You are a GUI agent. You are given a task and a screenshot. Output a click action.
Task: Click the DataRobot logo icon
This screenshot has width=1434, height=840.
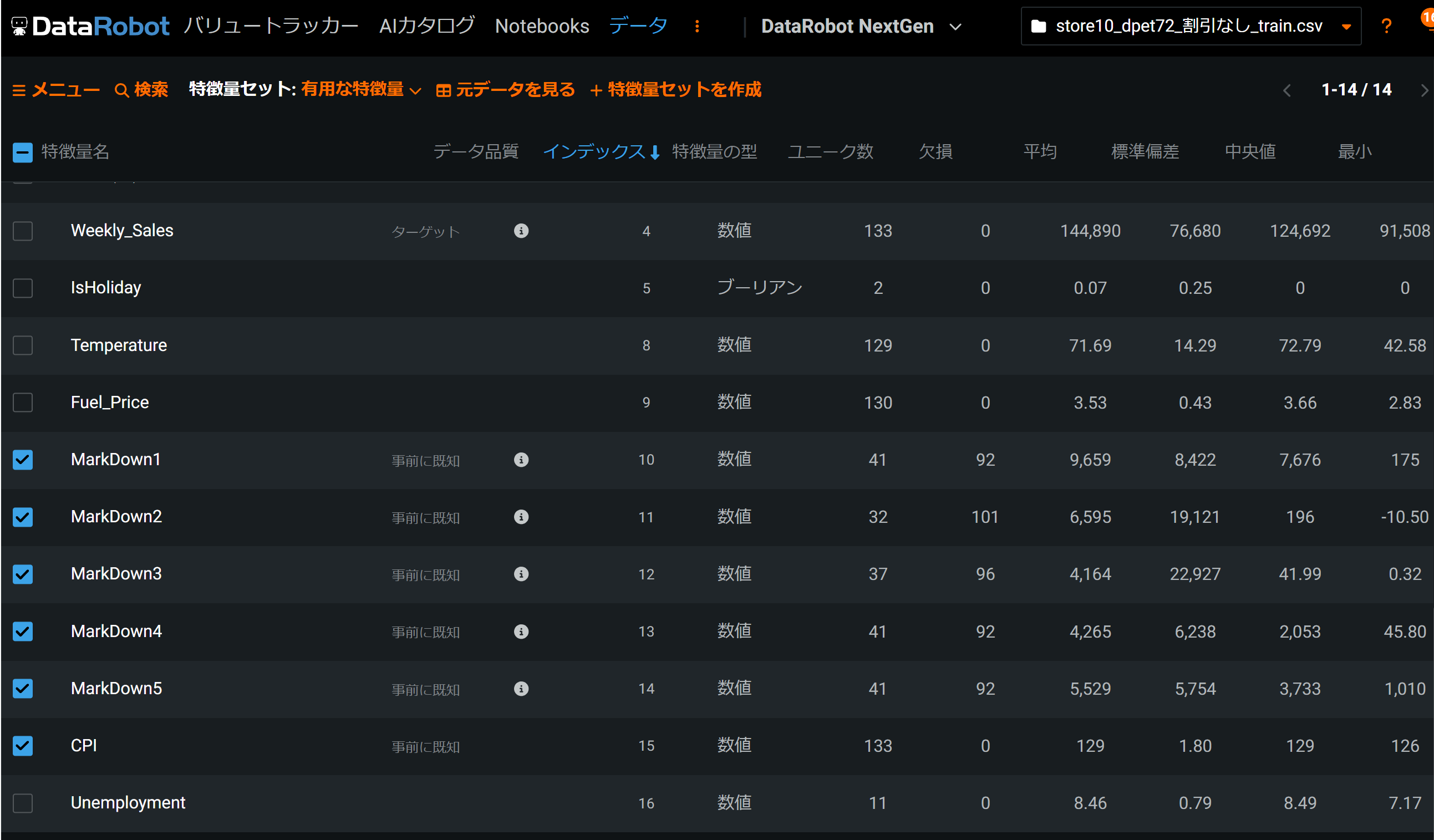(19, 26)
